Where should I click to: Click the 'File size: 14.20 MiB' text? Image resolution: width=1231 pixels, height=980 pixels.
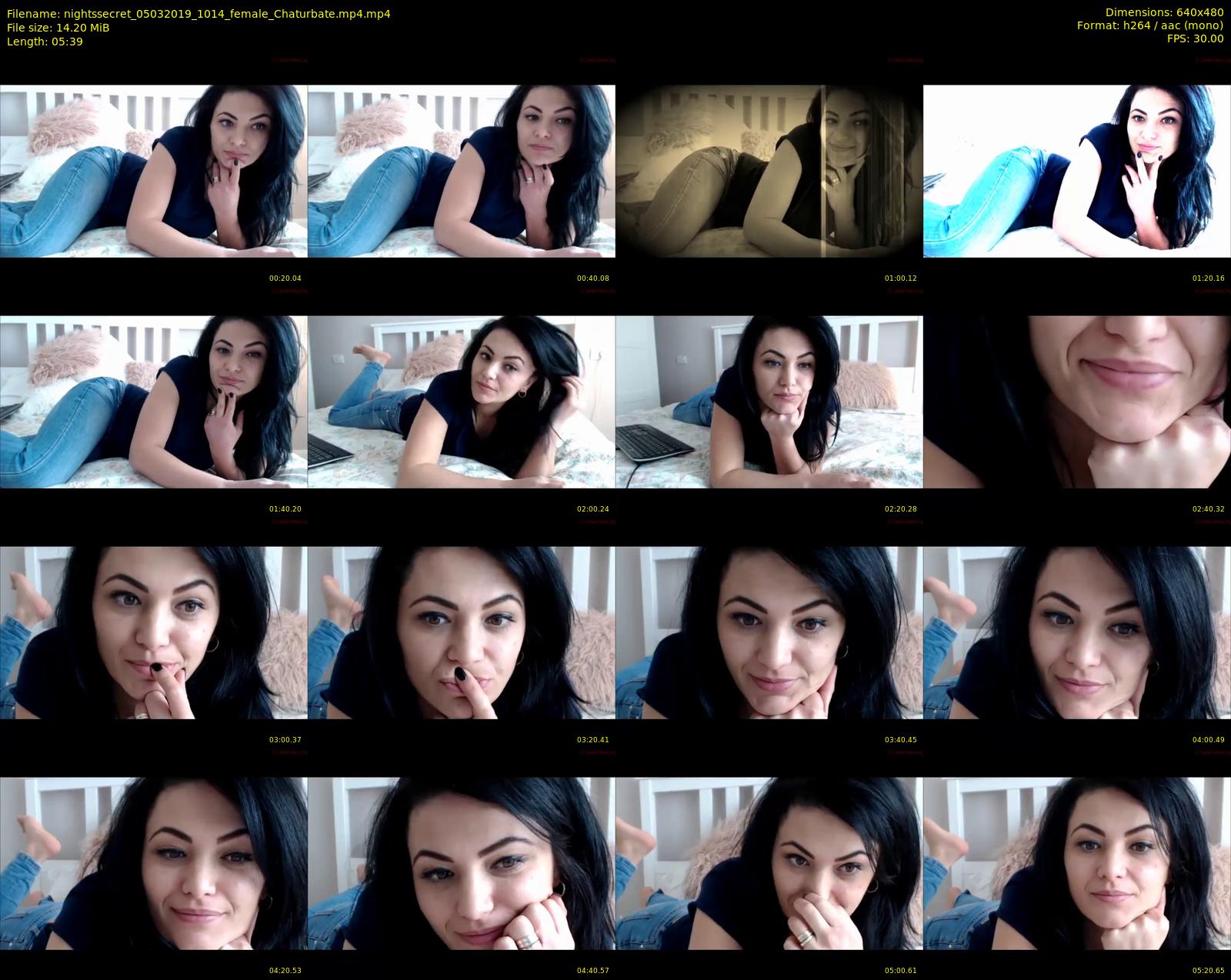[x=58, y=28]
